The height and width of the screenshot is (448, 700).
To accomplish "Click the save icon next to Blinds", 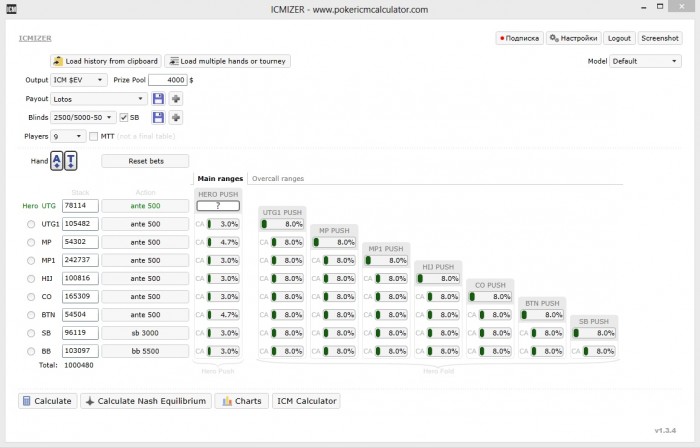I will [158, 117].
